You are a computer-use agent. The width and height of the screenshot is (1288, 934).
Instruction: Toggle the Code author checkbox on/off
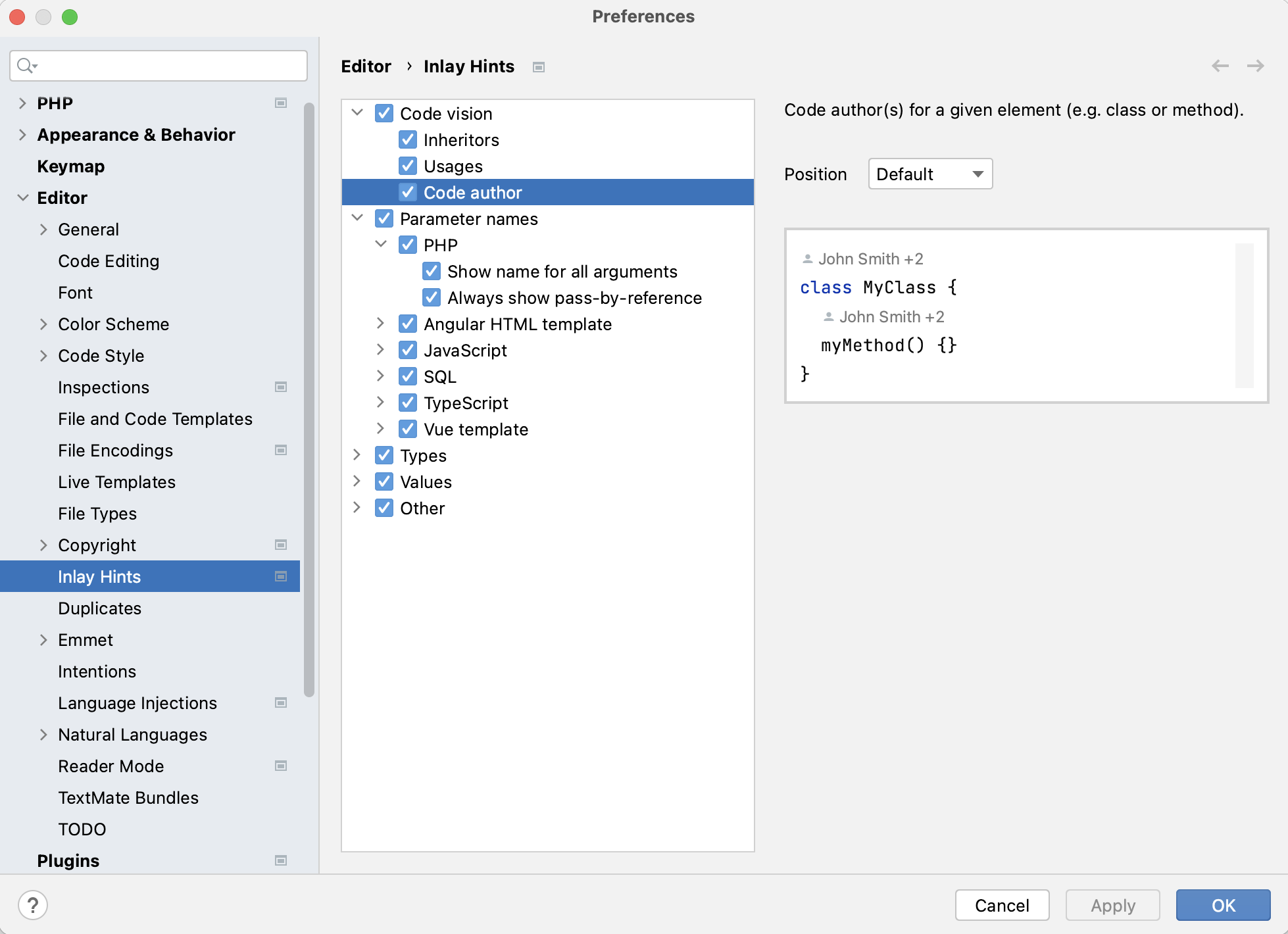coord(407,192)
